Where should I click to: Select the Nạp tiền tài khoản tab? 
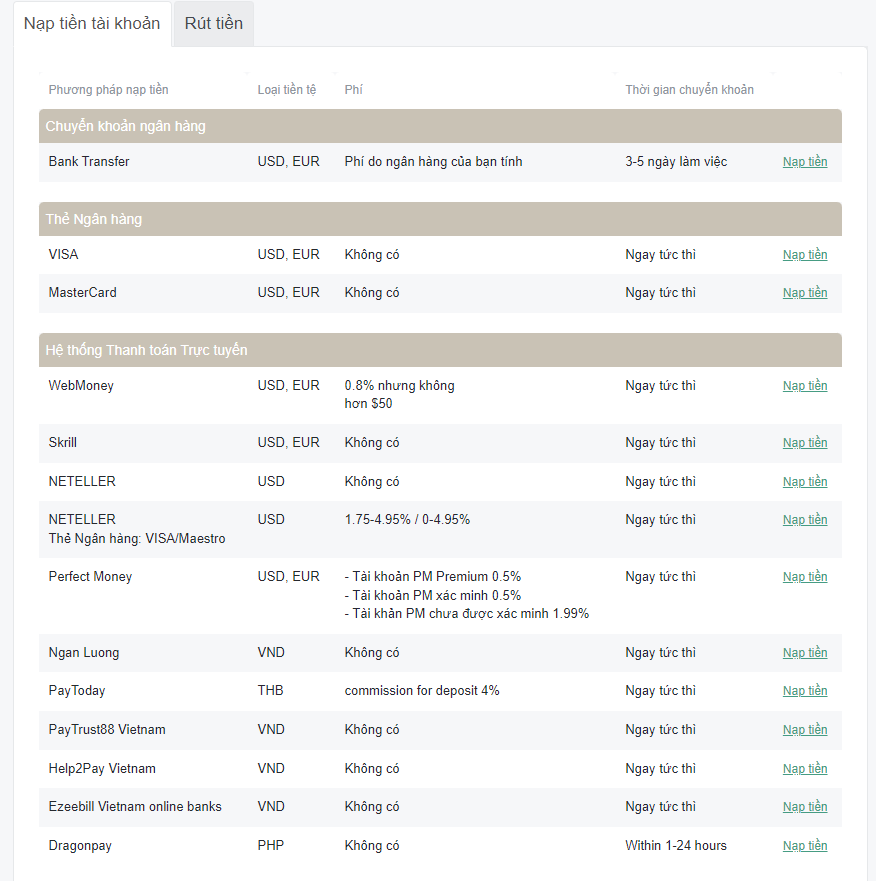tap(92, 24)
